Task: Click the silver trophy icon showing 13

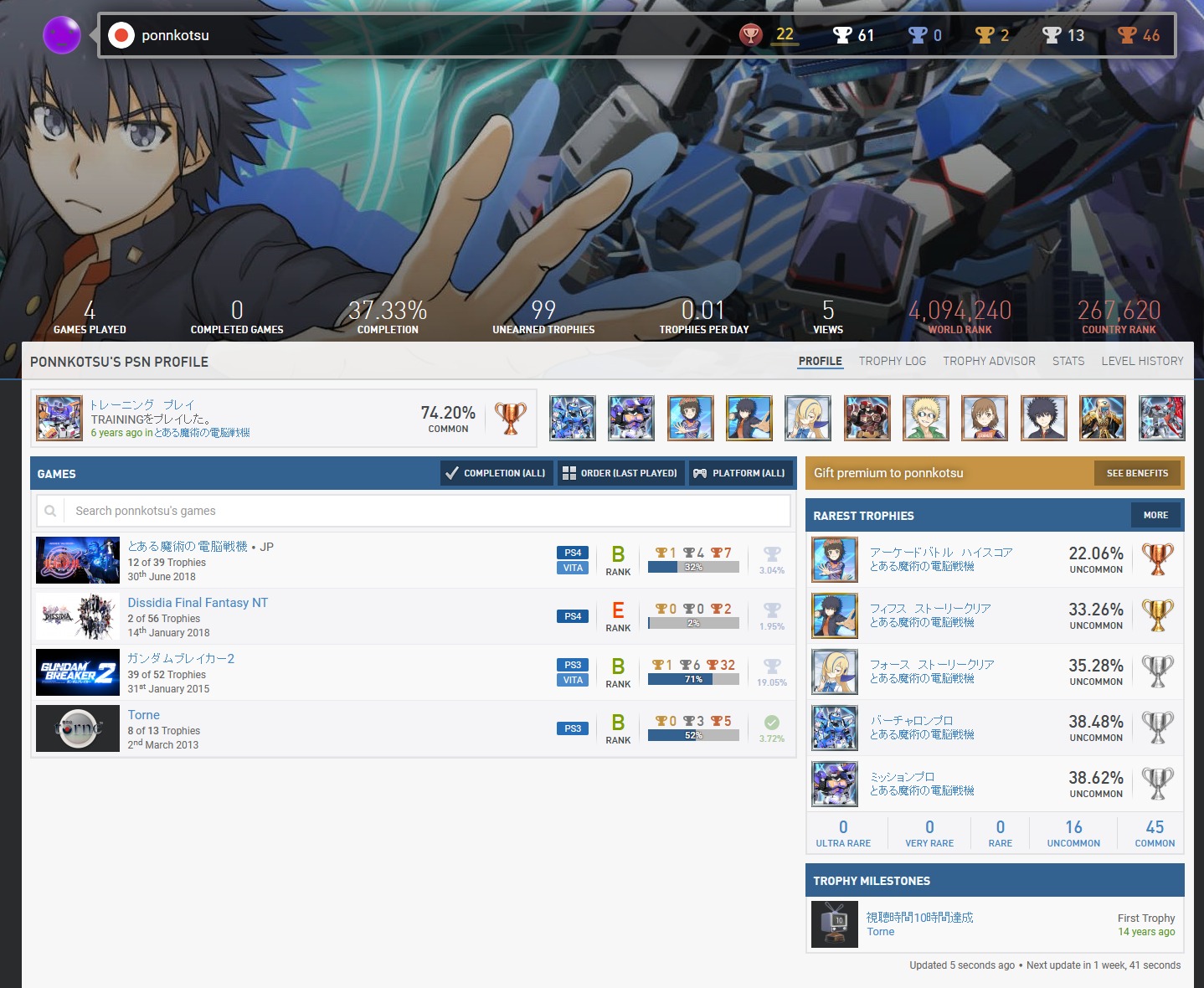Action: [x=1052, y=35]
